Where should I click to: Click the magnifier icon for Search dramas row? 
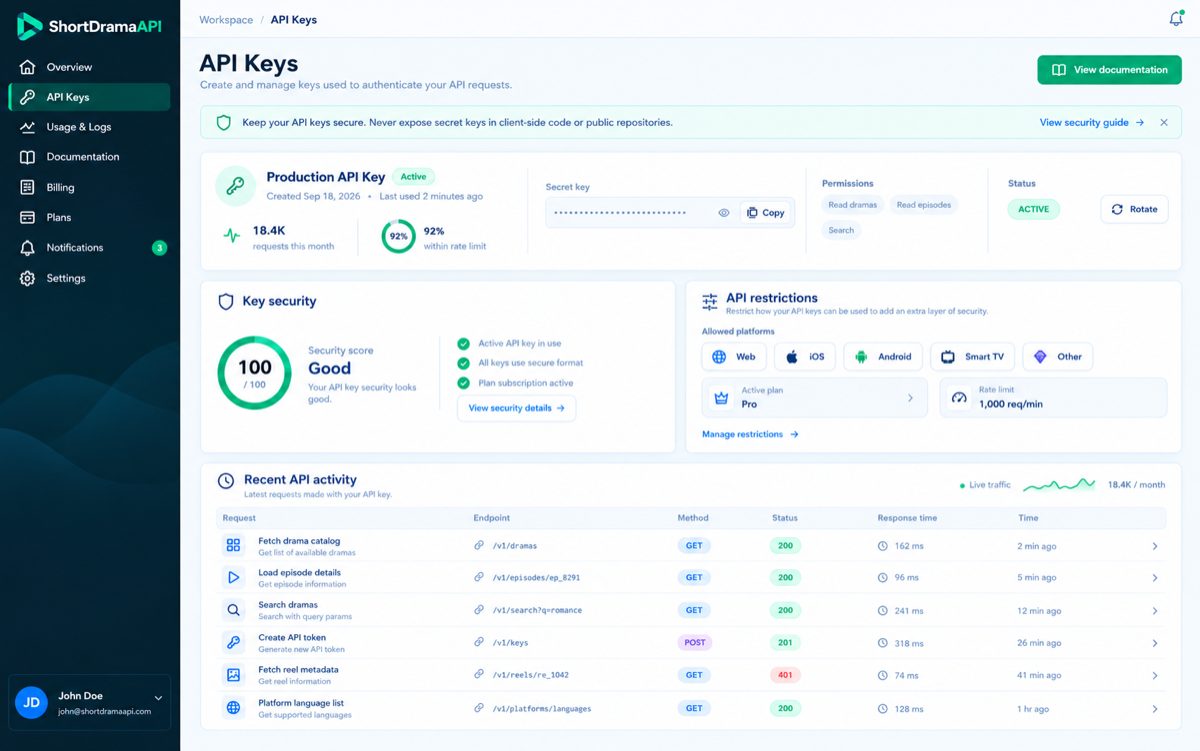point(233,610)
